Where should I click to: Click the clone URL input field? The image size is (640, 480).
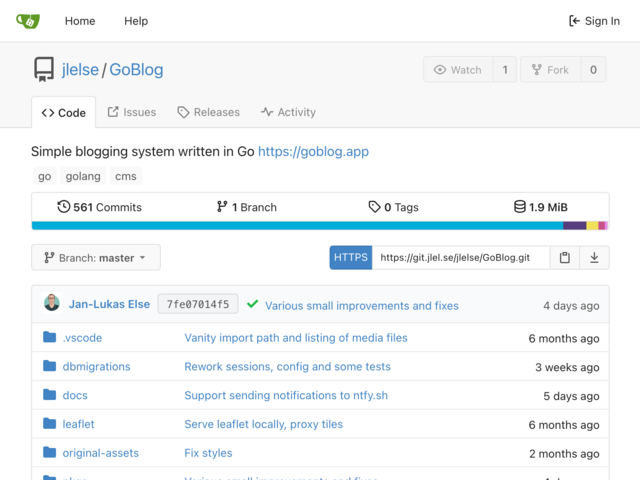(460, 258)
